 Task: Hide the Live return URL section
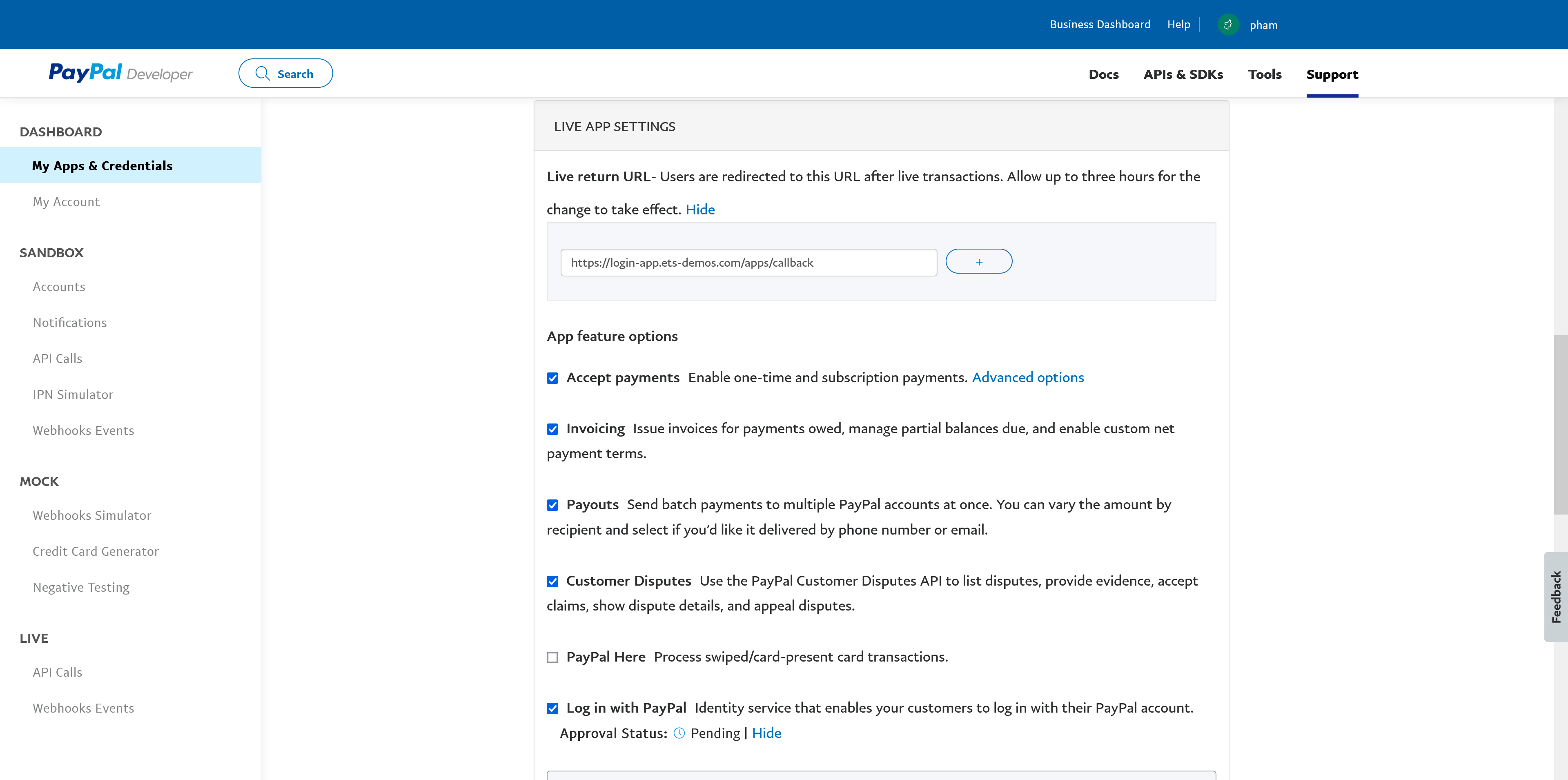(700, 209)
